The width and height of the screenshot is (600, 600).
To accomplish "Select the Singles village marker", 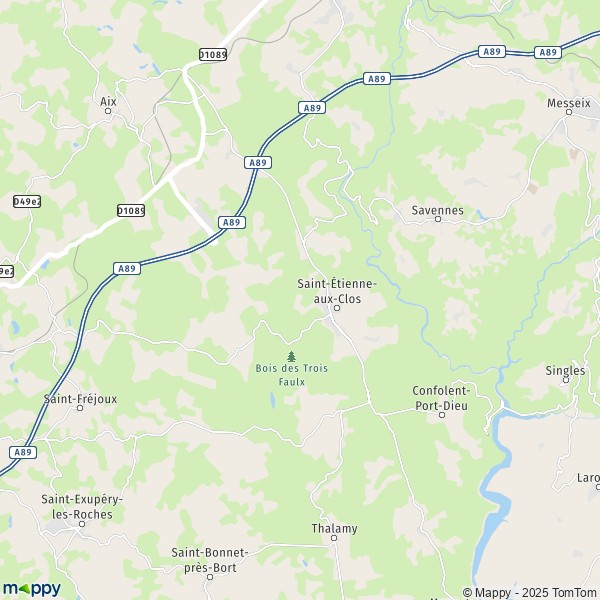I will pyautogui.click(x=566, y=380).
